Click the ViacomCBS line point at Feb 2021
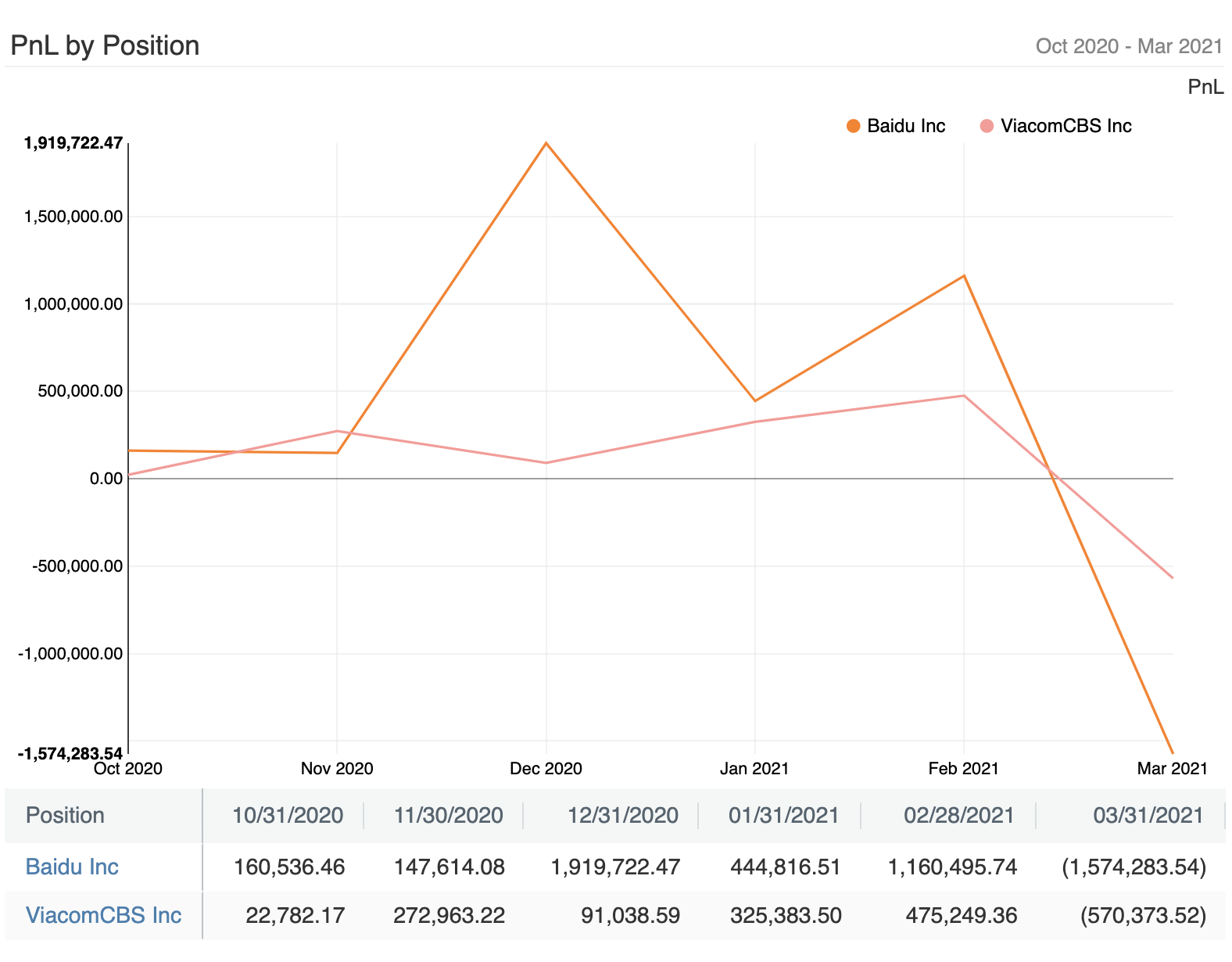Viewport: 1232px width, 962px height. coord(964,396)
